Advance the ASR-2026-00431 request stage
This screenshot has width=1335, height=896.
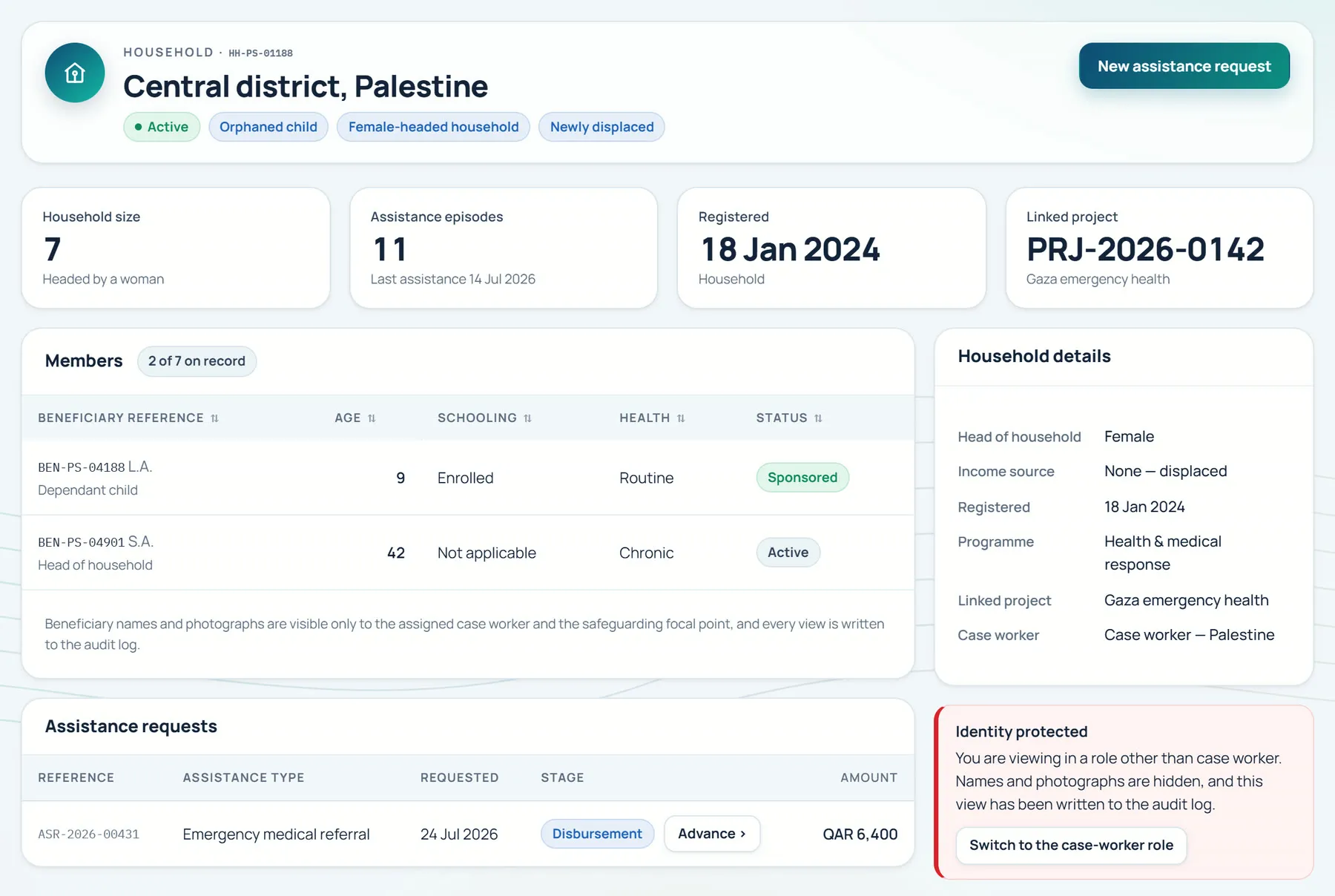click(x=712, y=834)
